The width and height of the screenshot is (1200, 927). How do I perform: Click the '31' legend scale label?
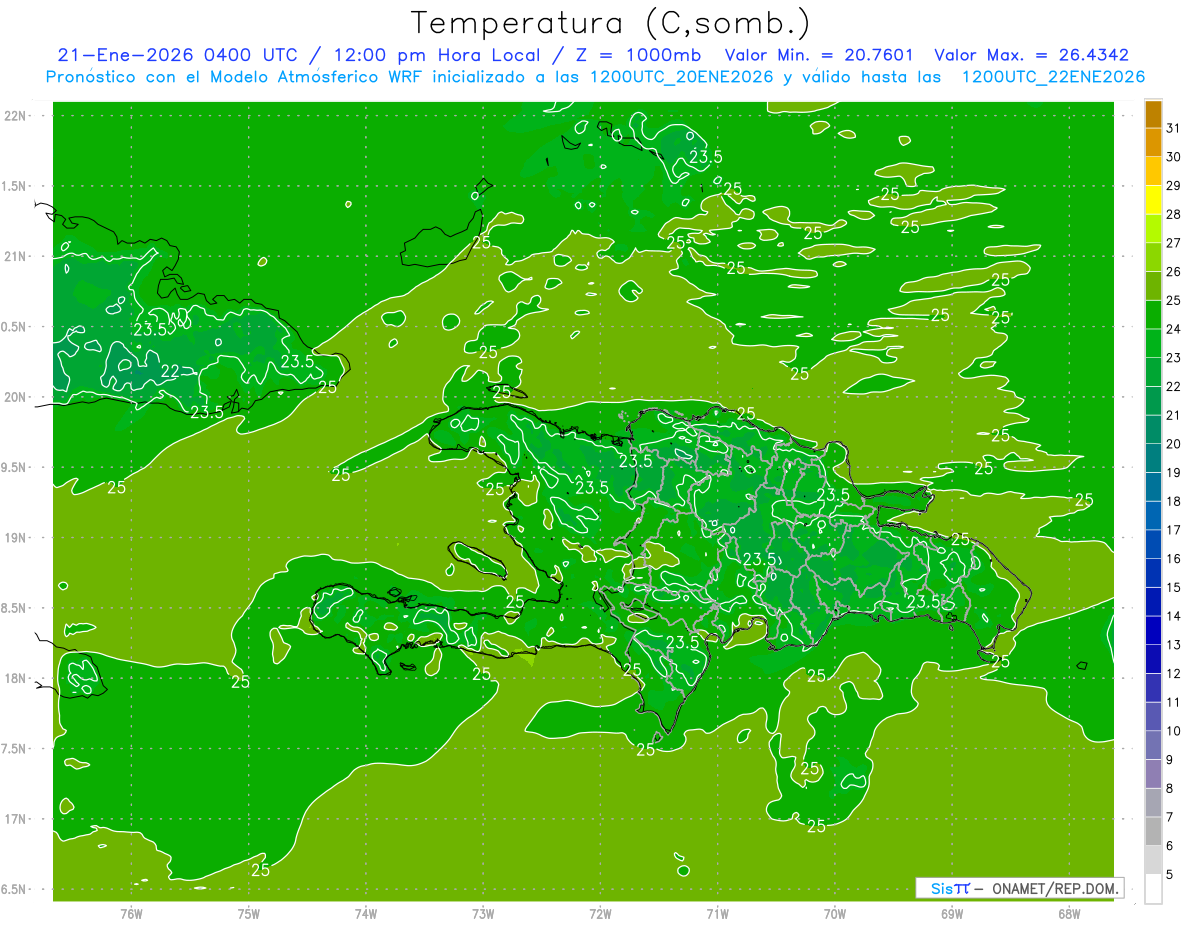[x=1174, y=127]
